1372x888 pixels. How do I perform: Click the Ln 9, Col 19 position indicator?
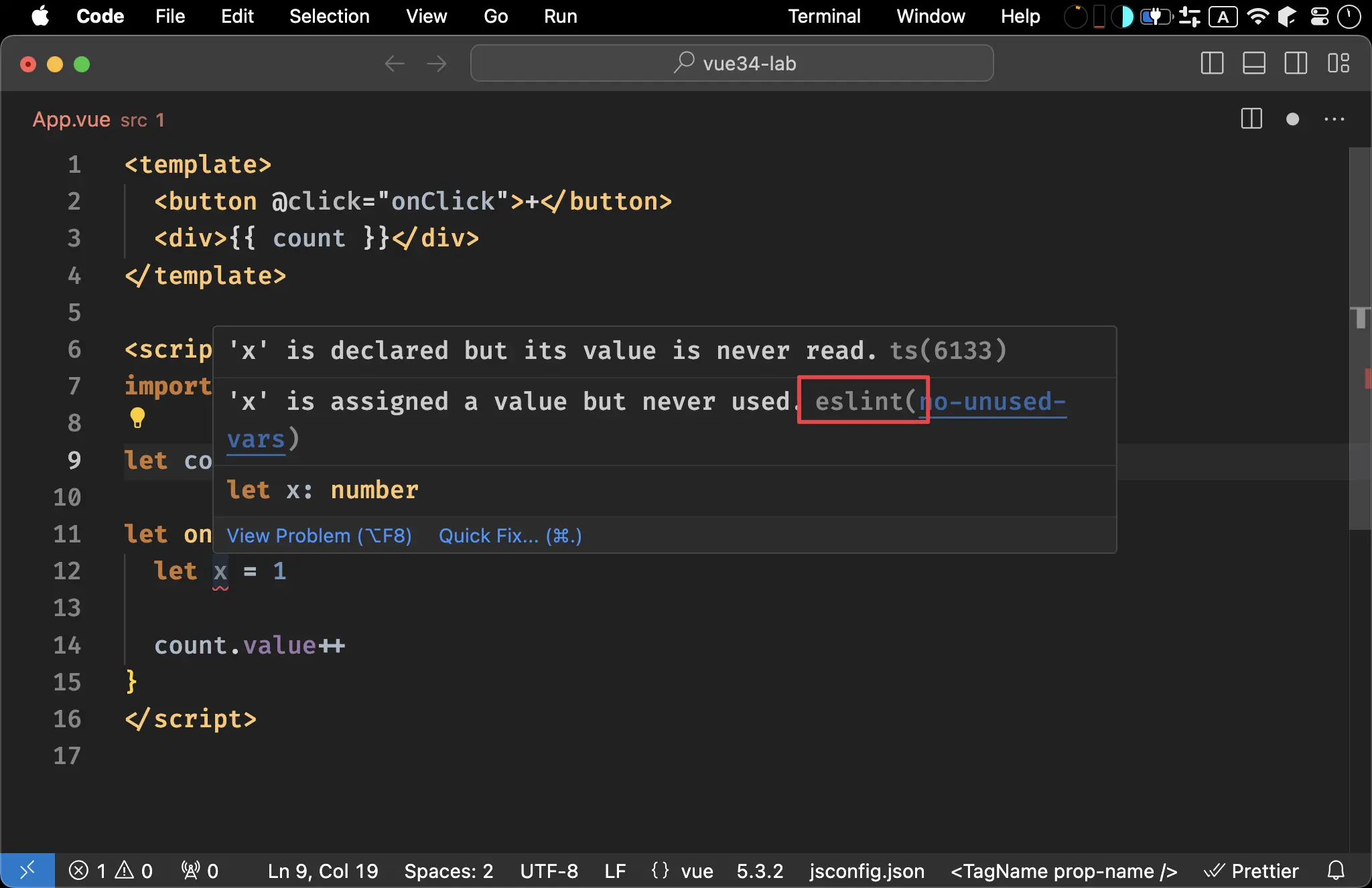pos(323,871)
